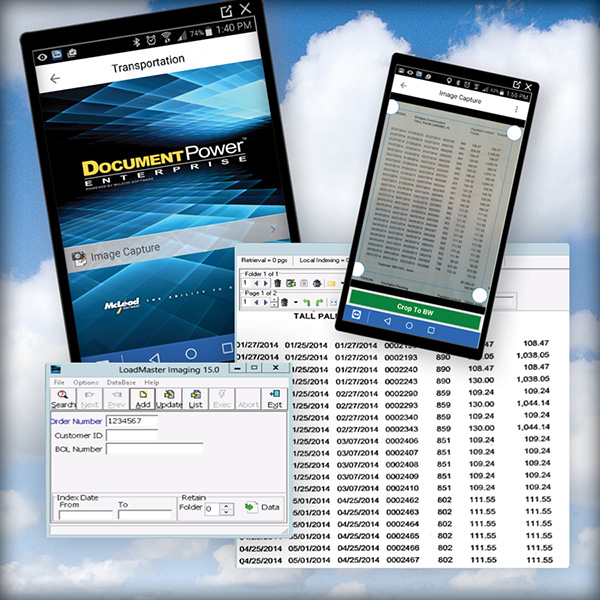This screenshot has height=600, width=600.
Task: Click the Transportation title on the large phone
Action: click(x=148, y=64)
